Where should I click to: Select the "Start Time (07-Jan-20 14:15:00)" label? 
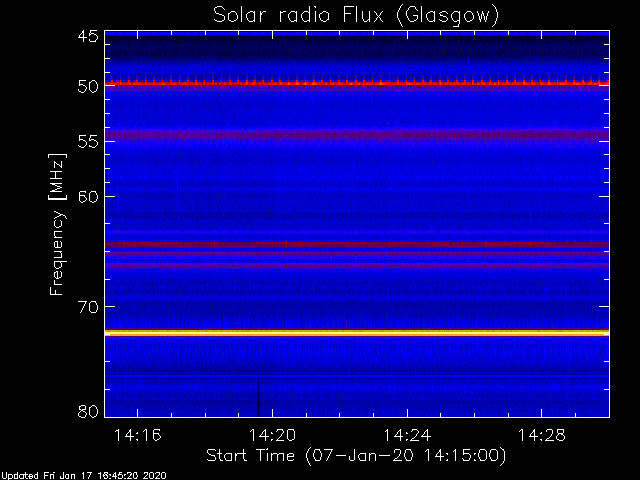(x=356, y=455)
